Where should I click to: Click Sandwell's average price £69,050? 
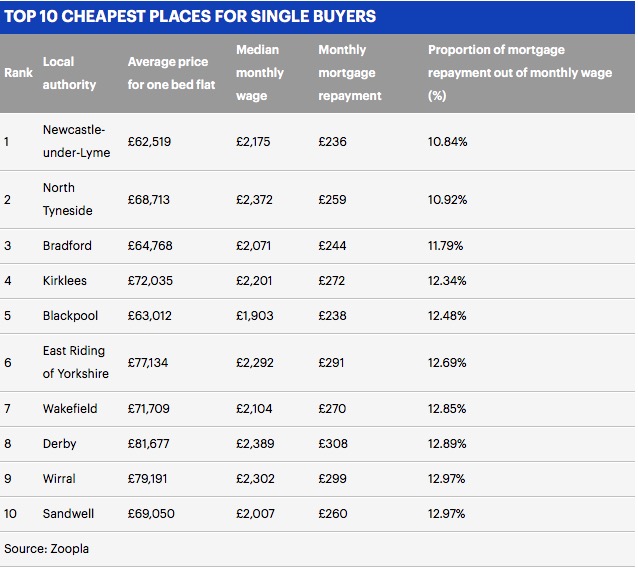149,514
